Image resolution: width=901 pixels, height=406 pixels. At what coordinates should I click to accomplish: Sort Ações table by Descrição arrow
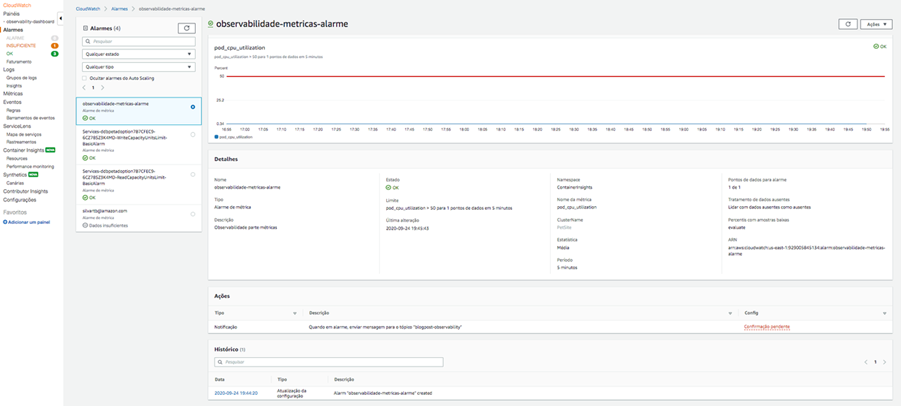click(x=731, y=314)
